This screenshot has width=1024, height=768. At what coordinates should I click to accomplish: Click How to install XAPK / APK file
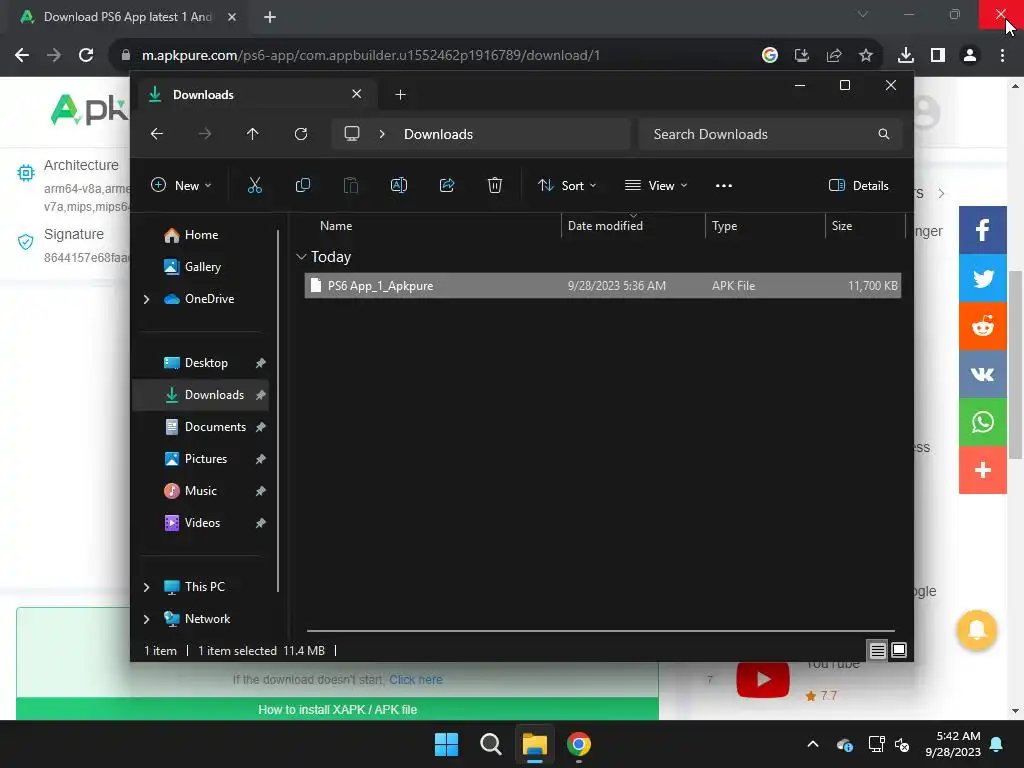click(x=337, y=710)
